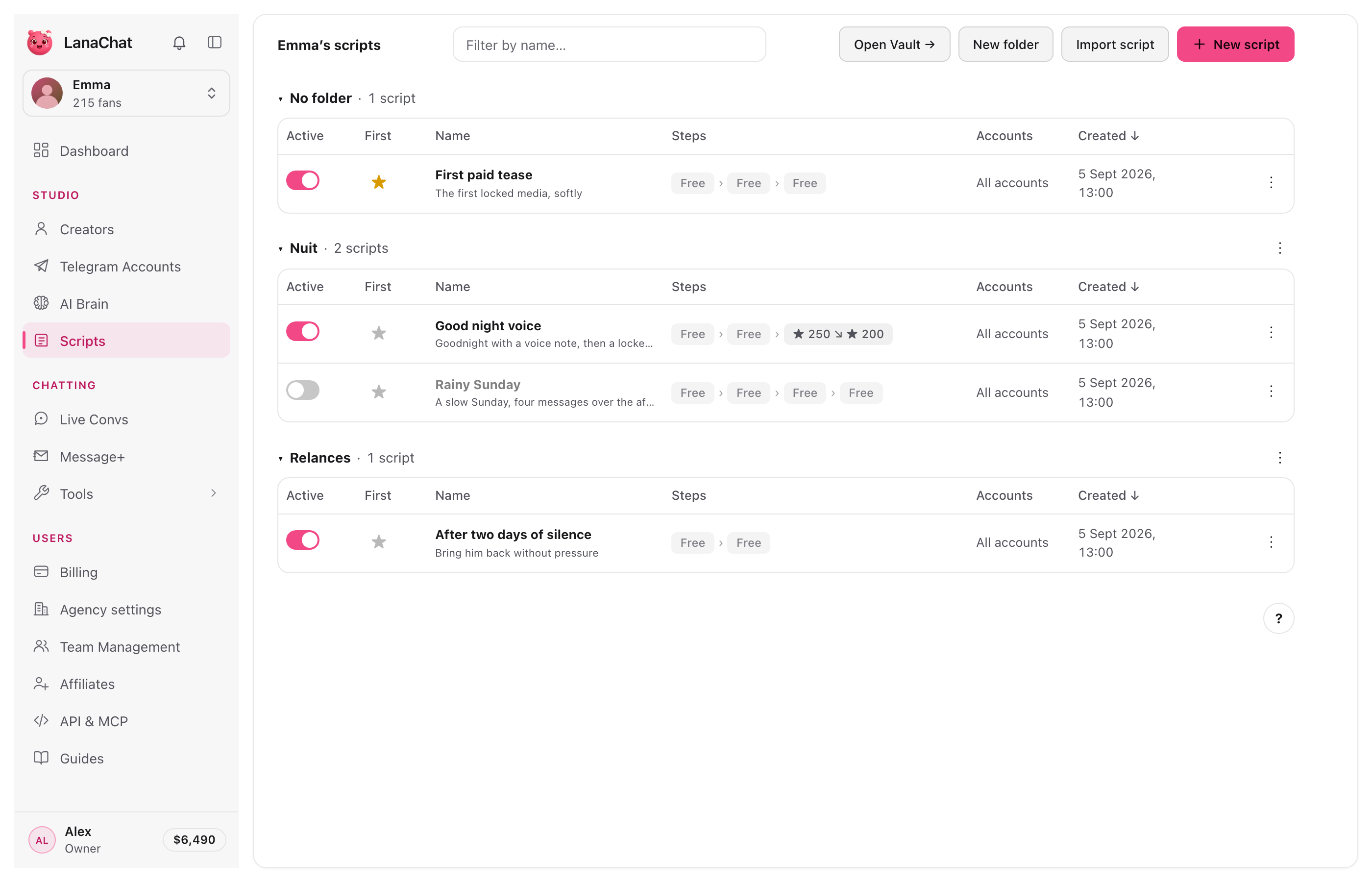Go to Dashboard
The height and width of the screenshot is (882, 1372).
pos(126,150)
